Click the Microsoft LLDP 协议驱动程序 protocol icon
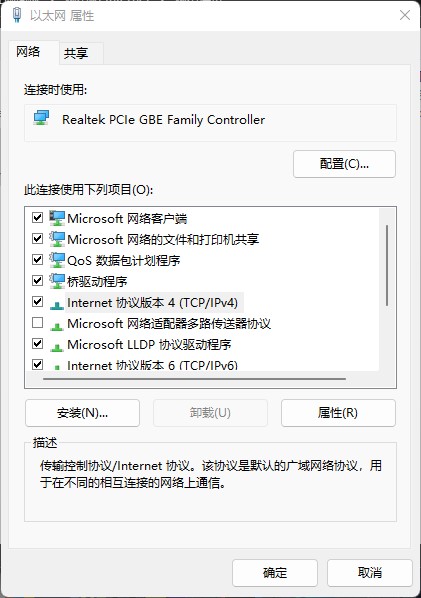The image size is (421, 598). pyautogui.click(x=57, y=346)
